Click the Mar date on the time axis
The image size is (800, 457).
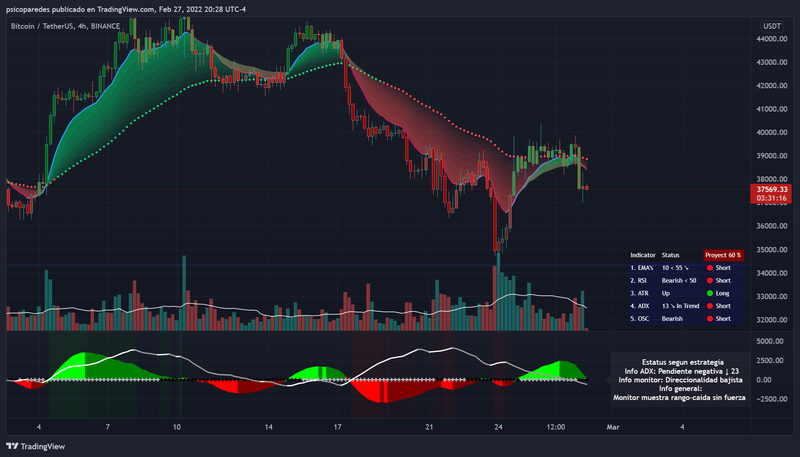(613, 427)
